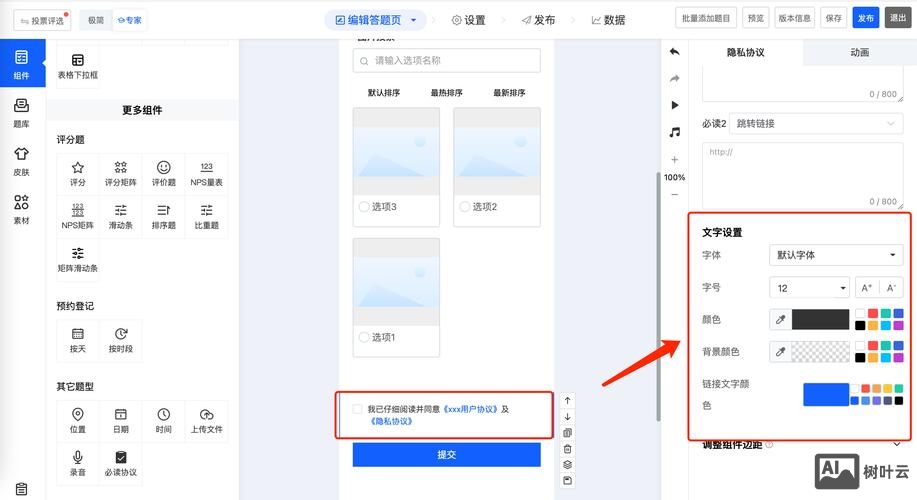Click the 批量添加题目 button
The width and height of the screenshot is (917, 500).
[x=706, y=18]
